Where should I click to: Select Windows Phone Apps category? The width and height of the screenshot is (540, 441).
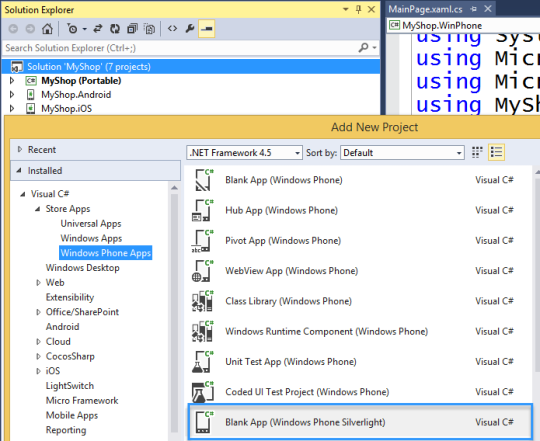click(106, 253)
